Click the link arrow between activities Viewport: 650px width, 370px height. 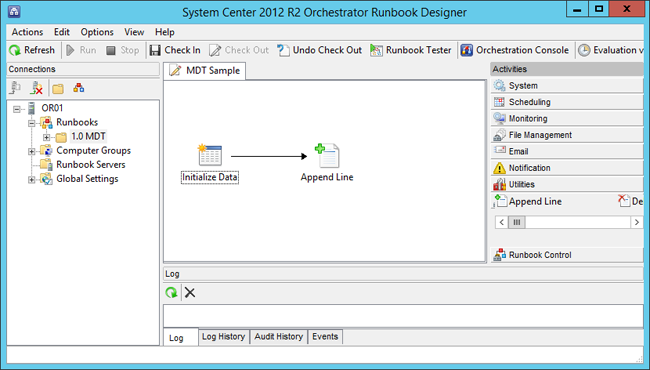pos(269,156)
